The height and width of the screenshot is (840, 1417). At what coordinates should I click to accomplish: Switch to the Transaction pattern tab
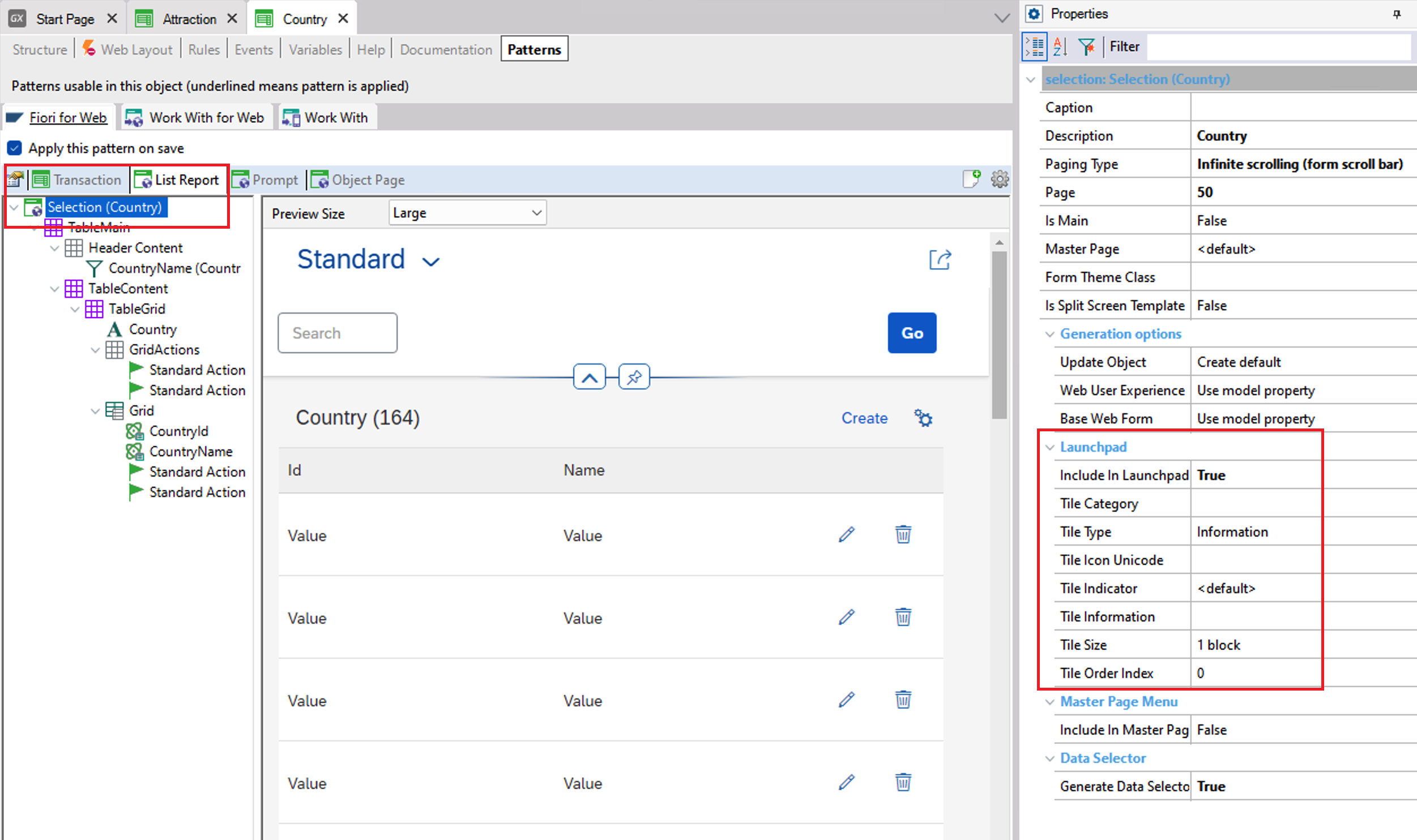coord(77,180)
